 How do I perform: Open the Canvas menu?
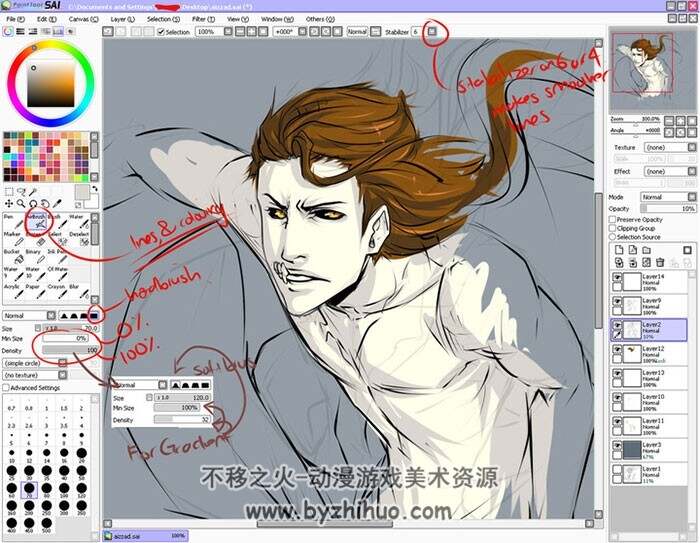click(x=83, y=19)
